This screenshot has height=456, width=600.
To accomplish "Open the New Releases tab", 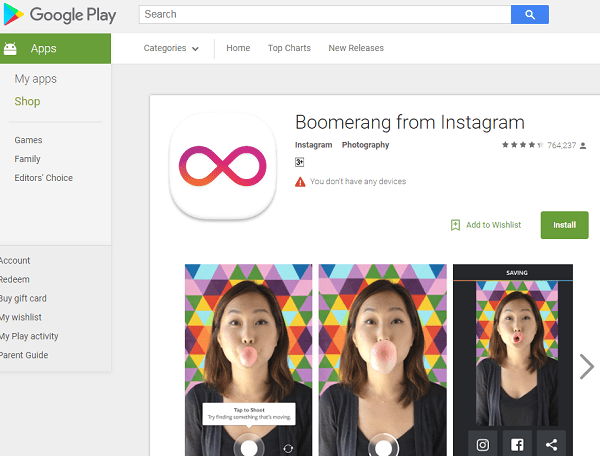I will (x=356, y=48).
